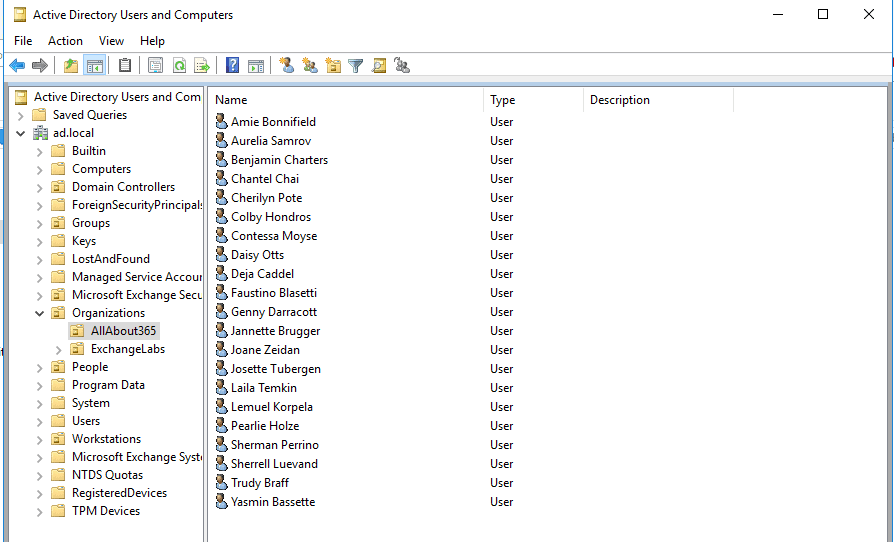Refresh the view with green arrow icon
This screenshot has height=542, width=894.
[179, 66]
